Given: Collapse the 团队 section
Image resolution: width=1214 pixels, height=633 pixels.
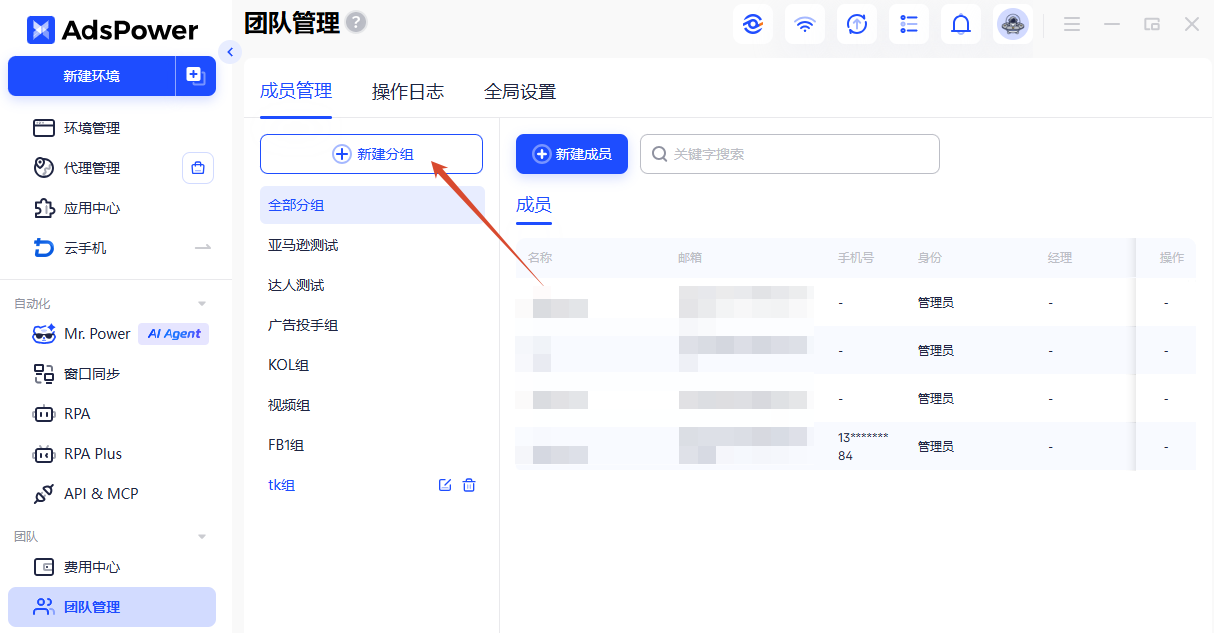Looking at the screenshot, I should (x=202, y=537).
